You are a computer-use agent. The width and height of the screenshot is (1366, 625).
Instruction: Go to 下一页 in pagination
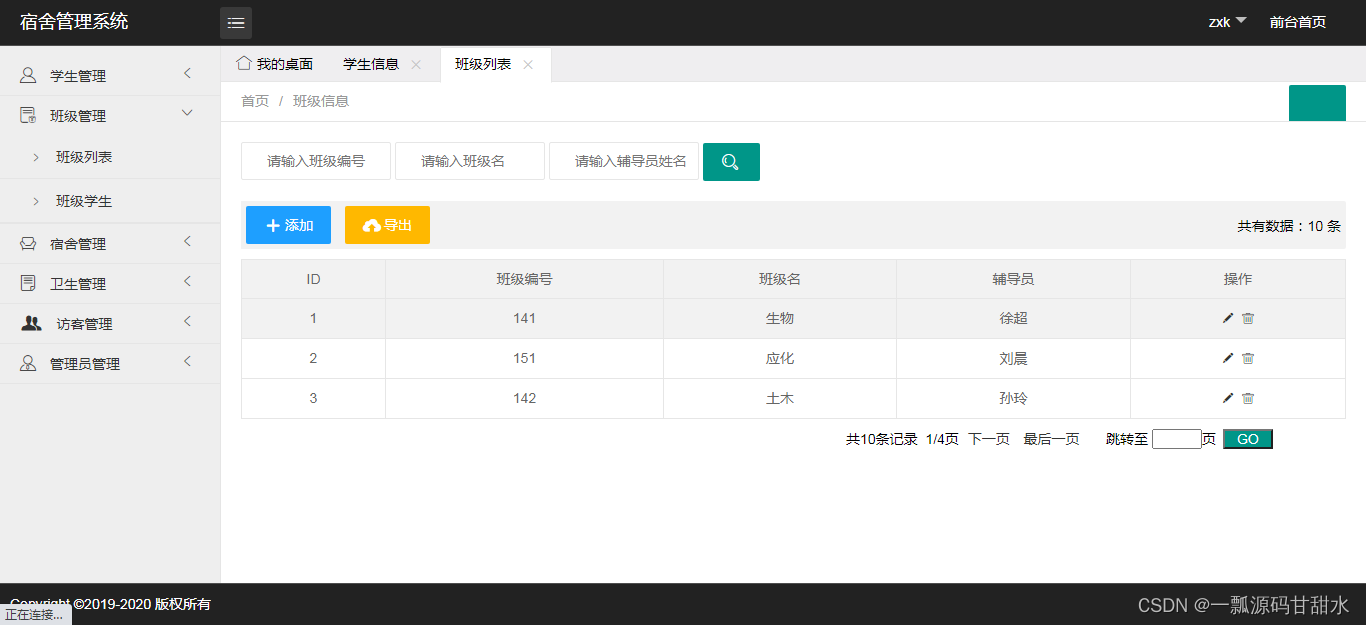point(989,439)
